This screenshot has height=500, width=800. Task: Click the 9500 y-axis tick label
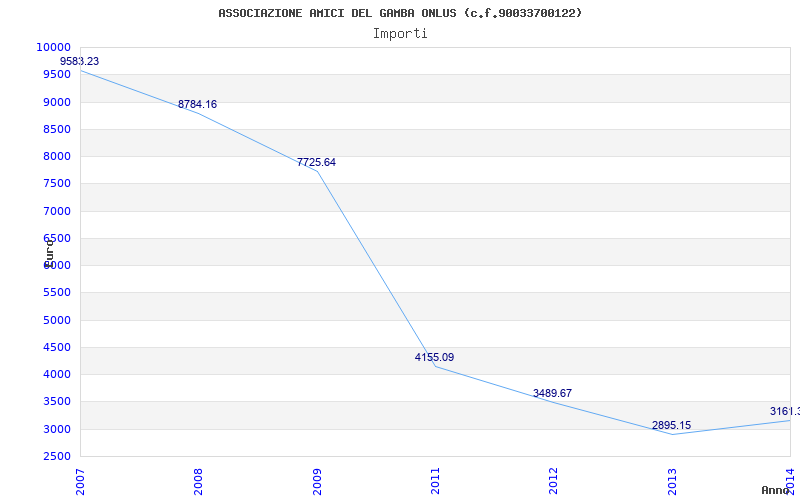tap(56, 74)
